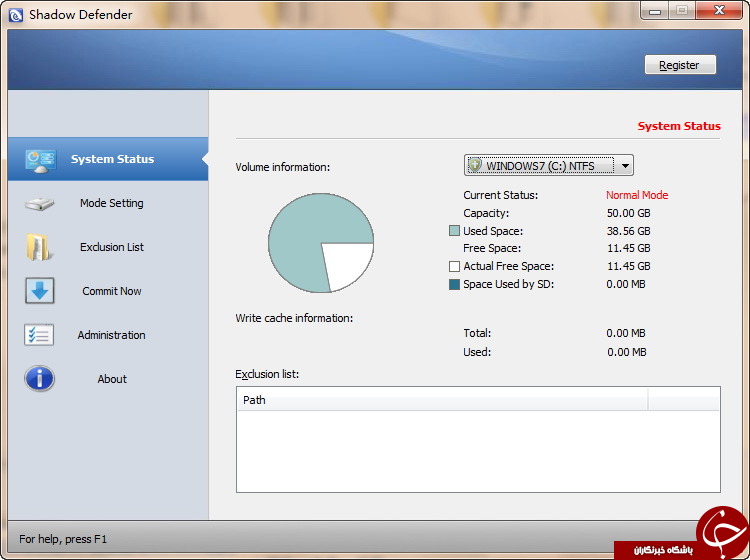Click the Current Status label
This screenshot has width=750, height=560.
[x=500, y=195]
